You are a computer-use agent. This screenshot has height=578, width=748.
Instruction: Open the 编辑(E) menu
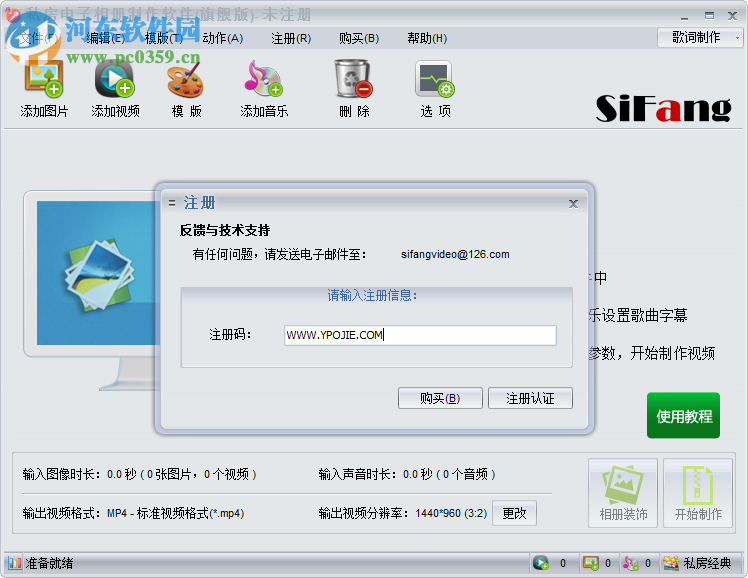click(x=106, y=38)
